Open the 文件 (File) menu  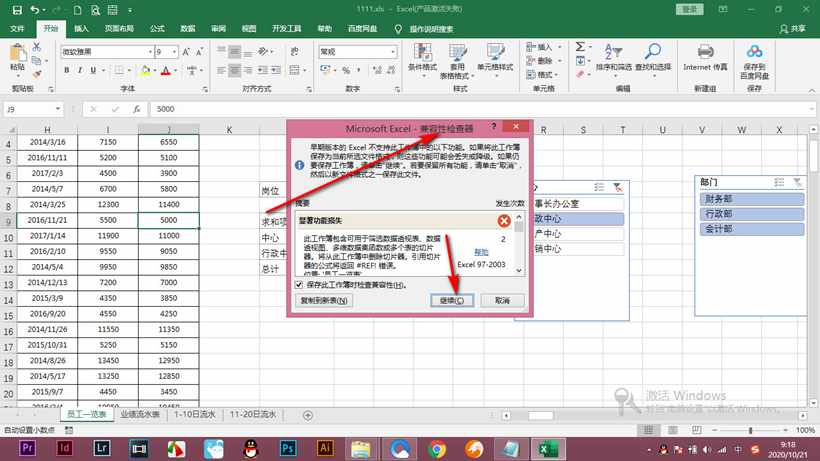click(17, 29)
